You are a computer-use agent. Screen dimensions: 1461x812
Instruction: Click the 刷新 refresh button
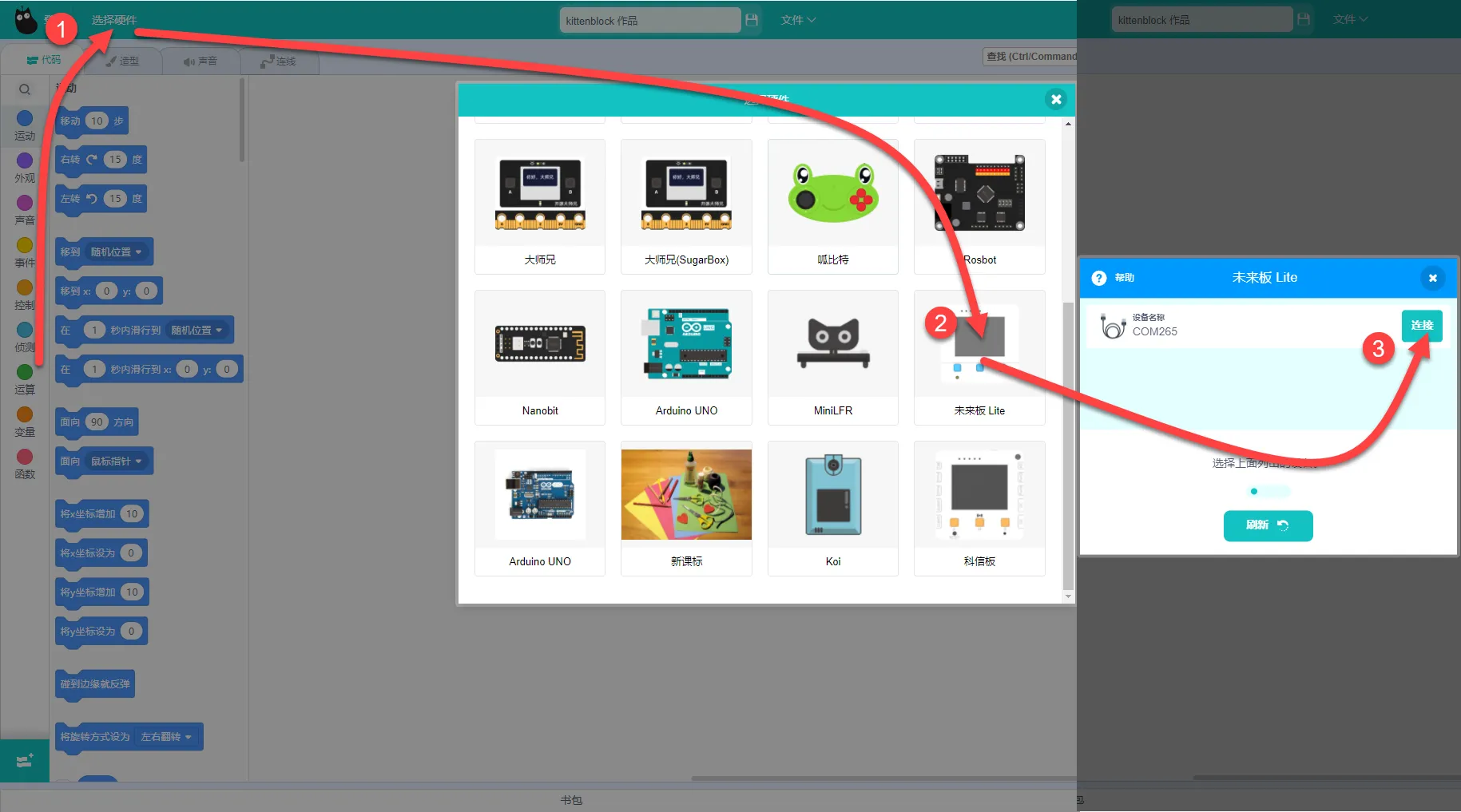tap(1268, 525)
